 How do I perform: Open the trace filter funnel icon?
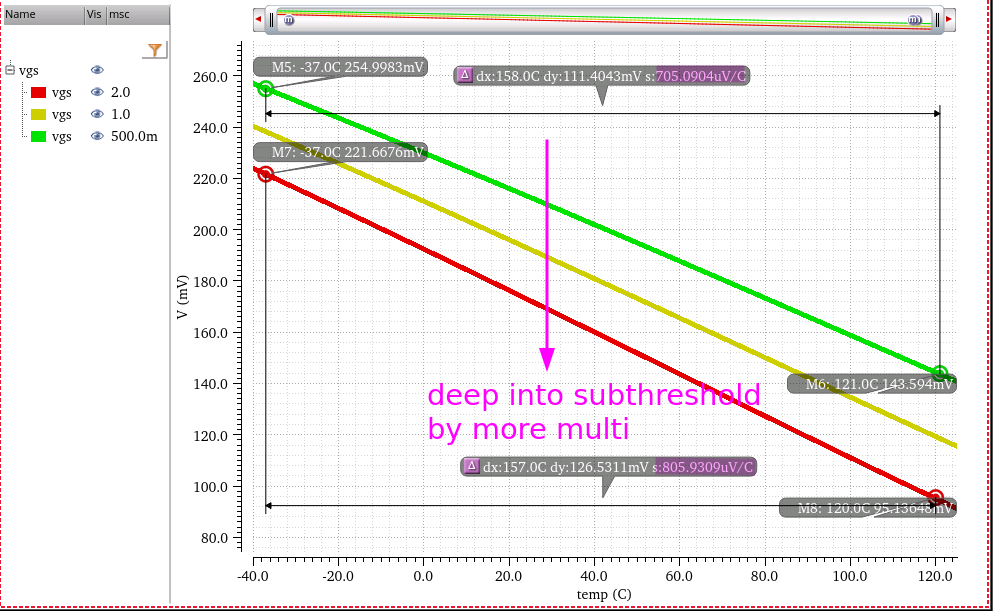pyautogui.click(x=155, y=50)
